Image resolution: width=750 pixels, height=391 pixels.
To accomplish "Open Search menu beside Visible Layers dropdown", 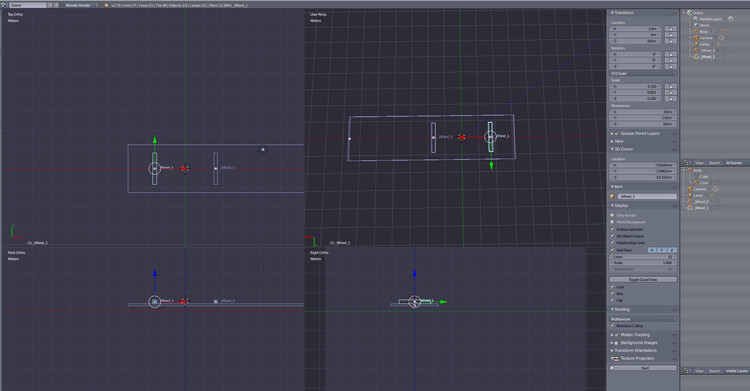I will [714, 371].
